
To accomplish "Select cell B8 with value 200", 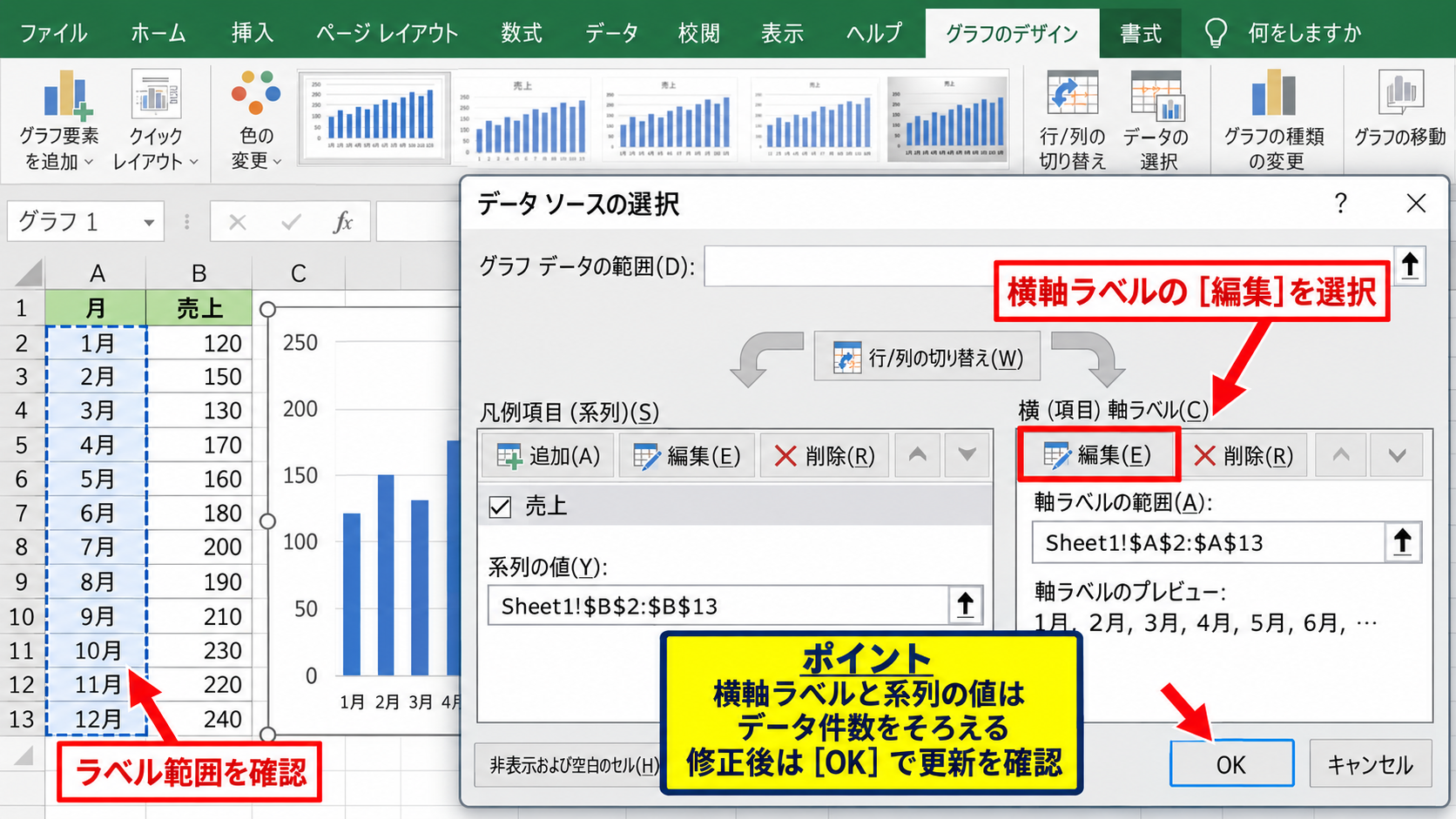I will (199, 547).
